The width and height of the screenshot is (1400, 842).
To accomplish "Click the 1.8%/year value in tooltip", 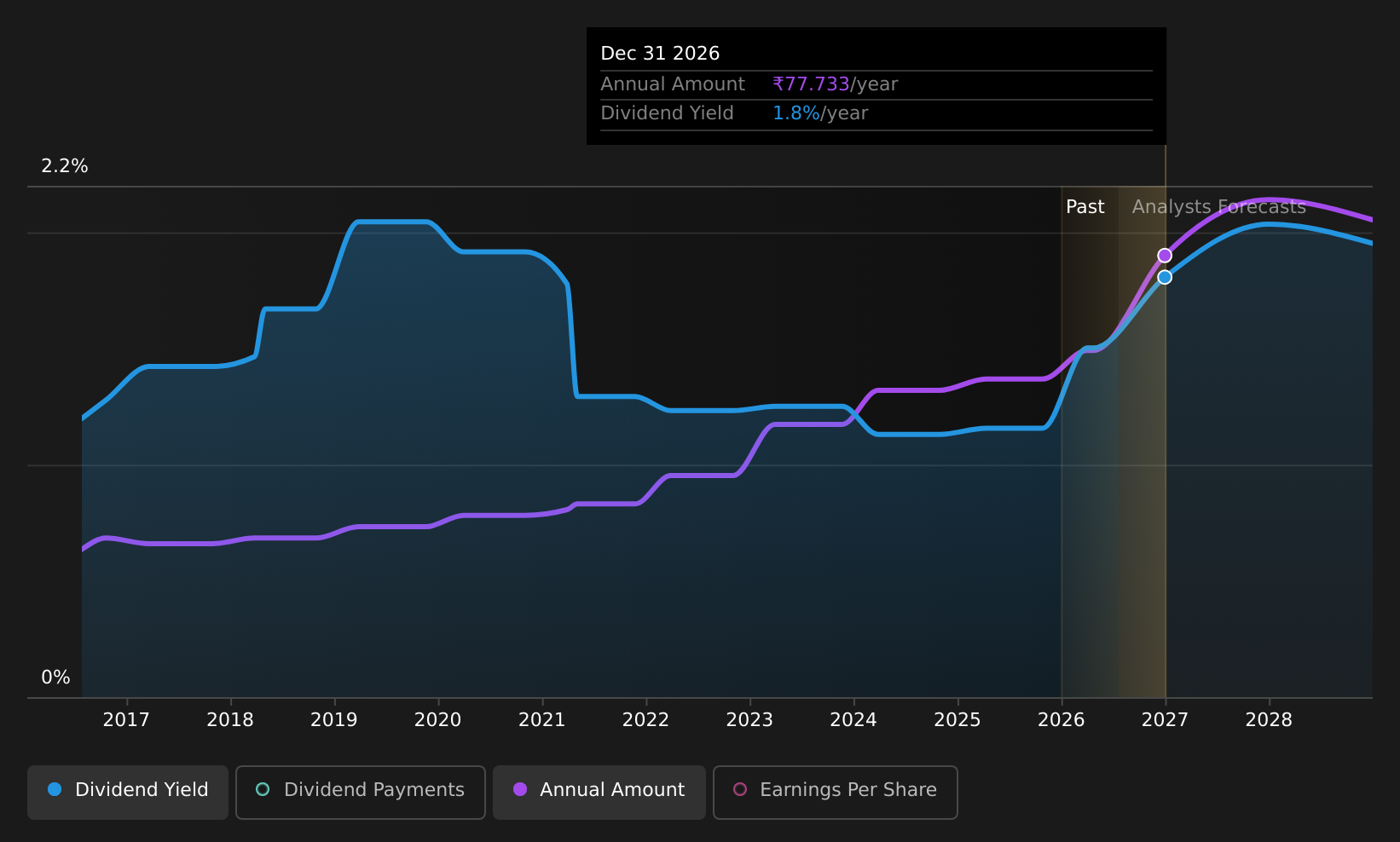I will pyautogui.click(x=820, y=113).
